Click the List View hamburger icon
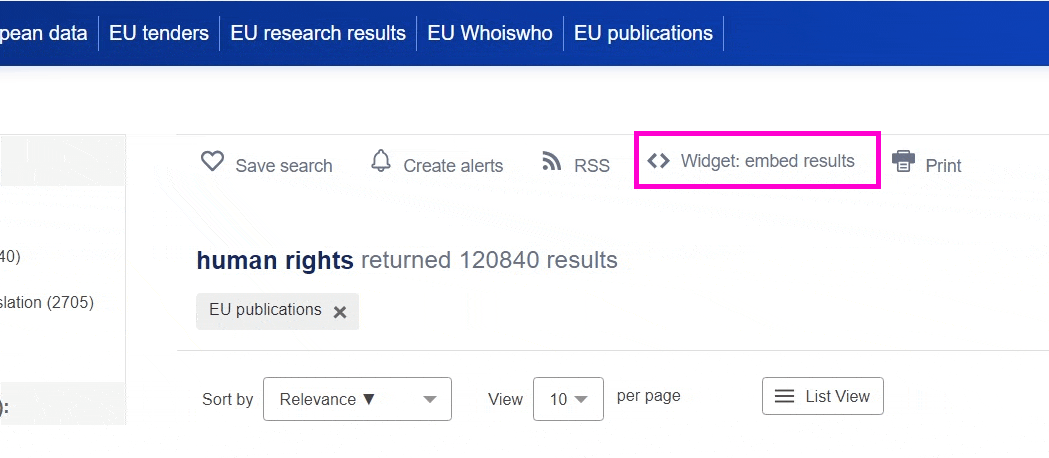This screenshot has height=458, width=1049. coord(785,396)
